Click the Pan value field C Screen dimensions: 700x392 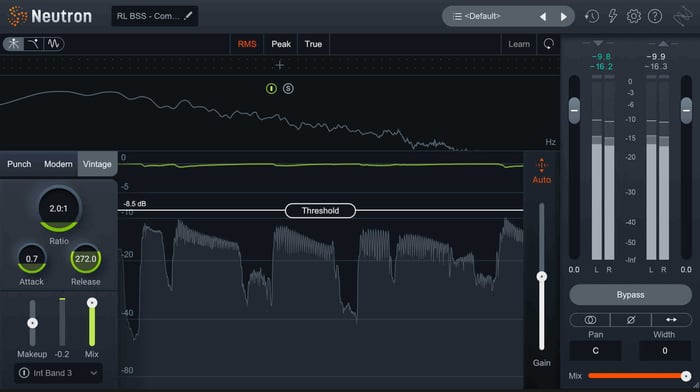click(595, 350)
